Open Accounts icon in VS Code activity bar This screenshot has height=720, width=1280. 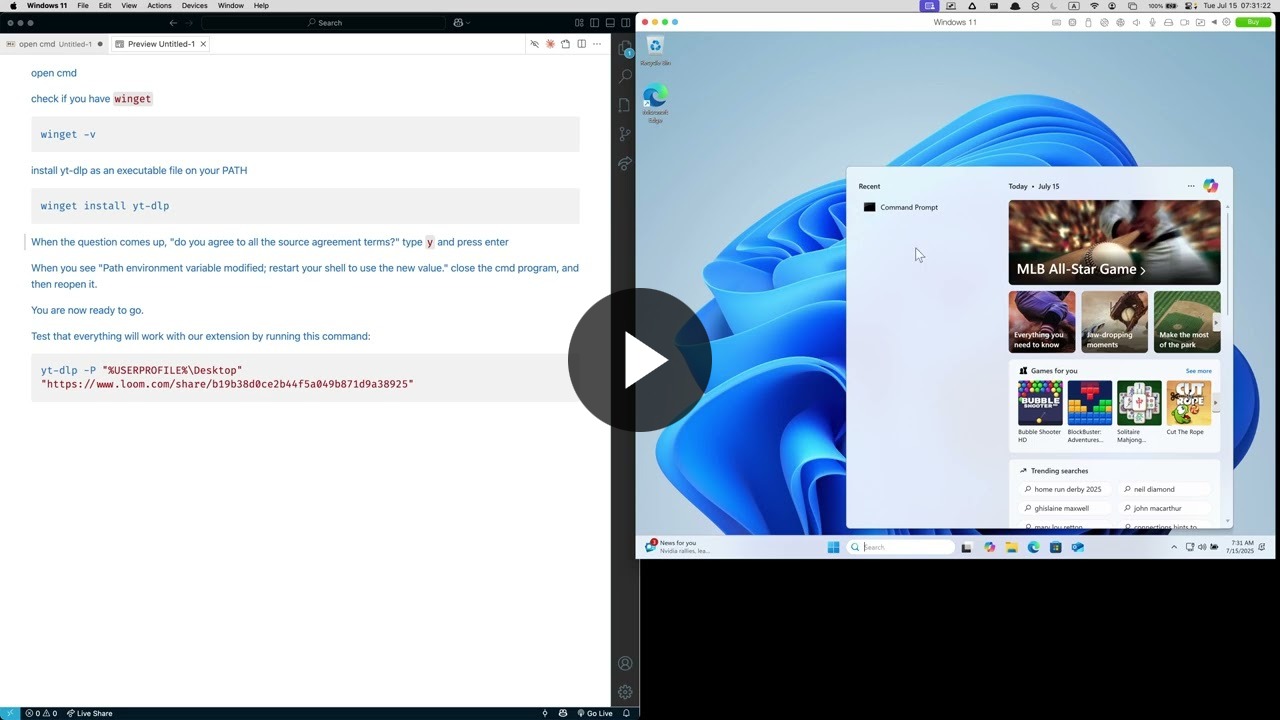point(625,663)
